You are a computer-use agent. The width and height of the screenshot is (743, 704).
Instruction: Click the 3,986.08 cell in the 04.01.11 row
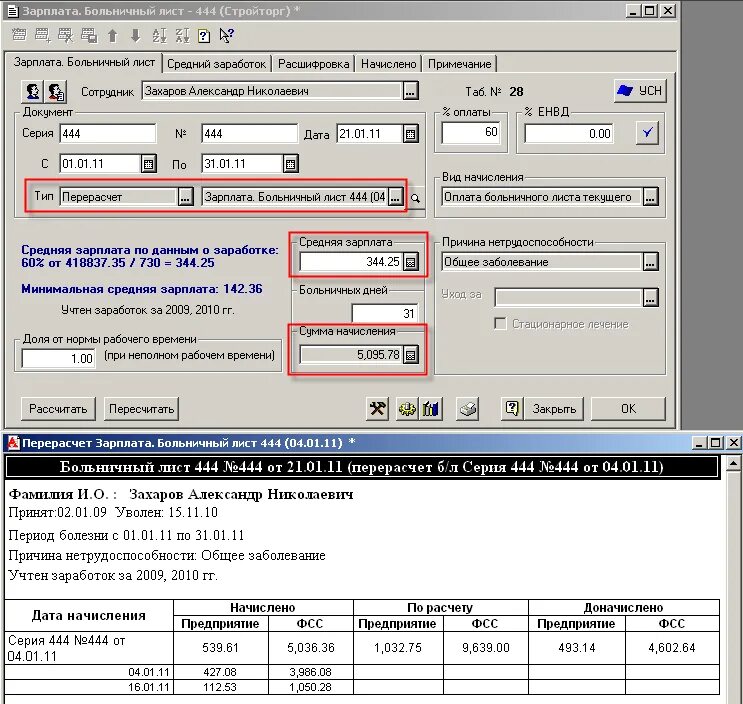(310, 672)
